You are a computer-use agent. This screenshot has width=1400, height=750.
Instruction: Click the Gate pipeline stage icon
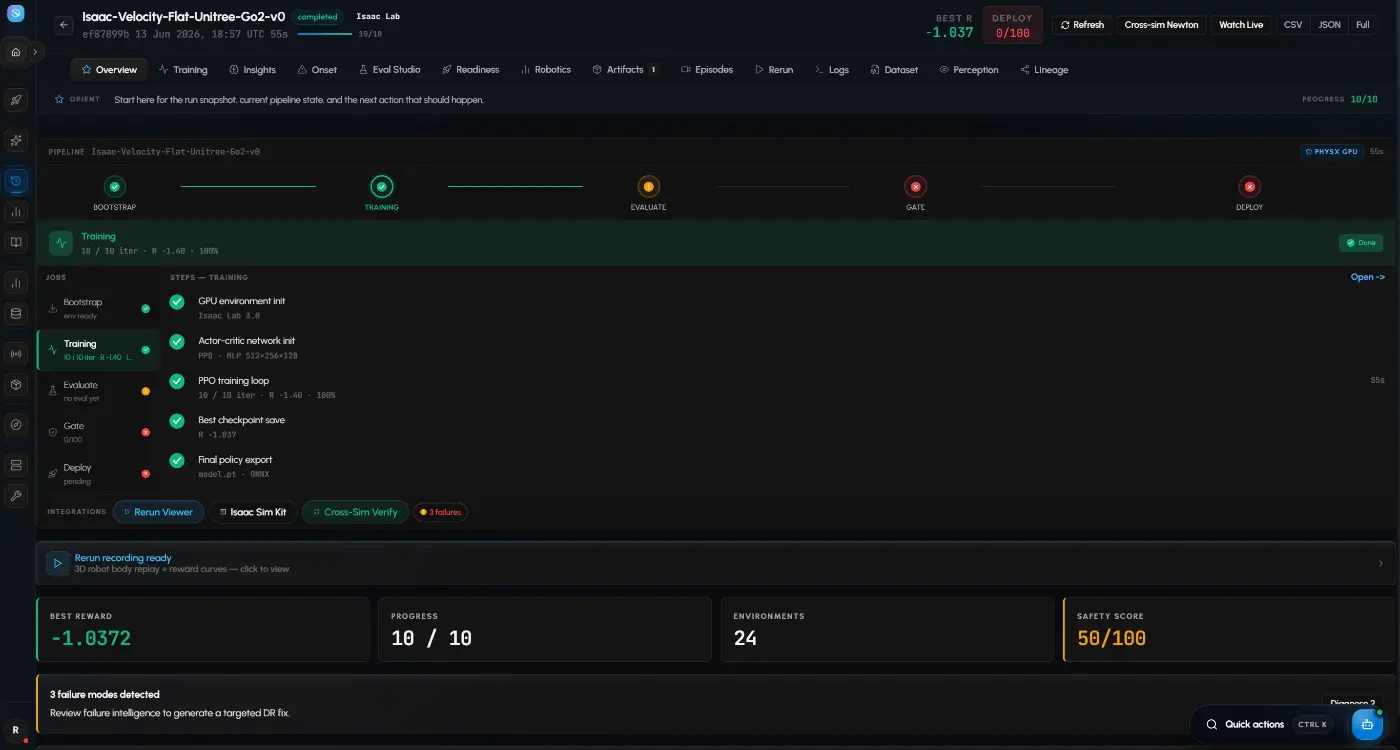pos(915,186)
